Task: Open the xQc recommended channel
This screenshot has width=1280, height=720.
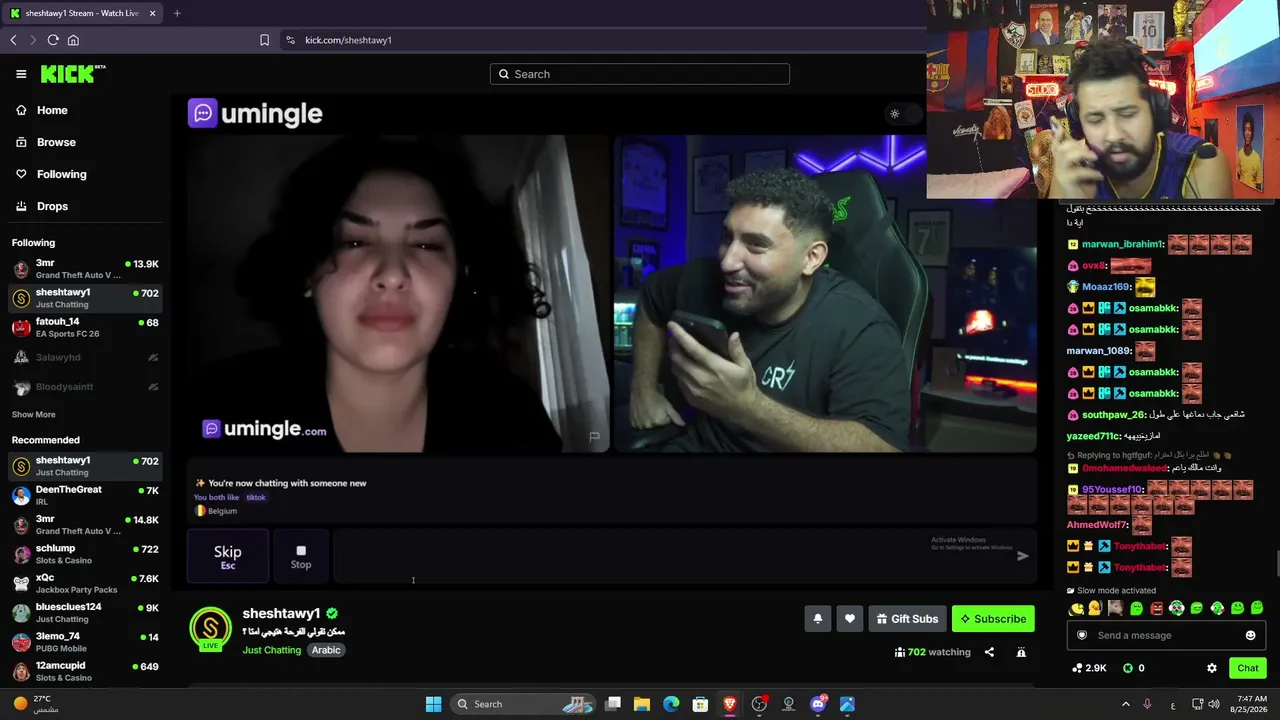Action: [x=85, y=583]
